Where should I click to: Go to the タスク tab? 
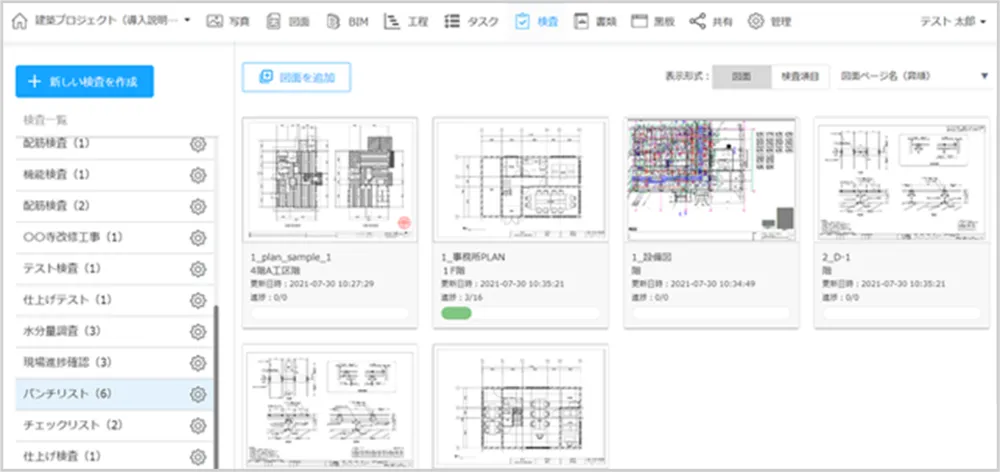[x=466, y=21]
